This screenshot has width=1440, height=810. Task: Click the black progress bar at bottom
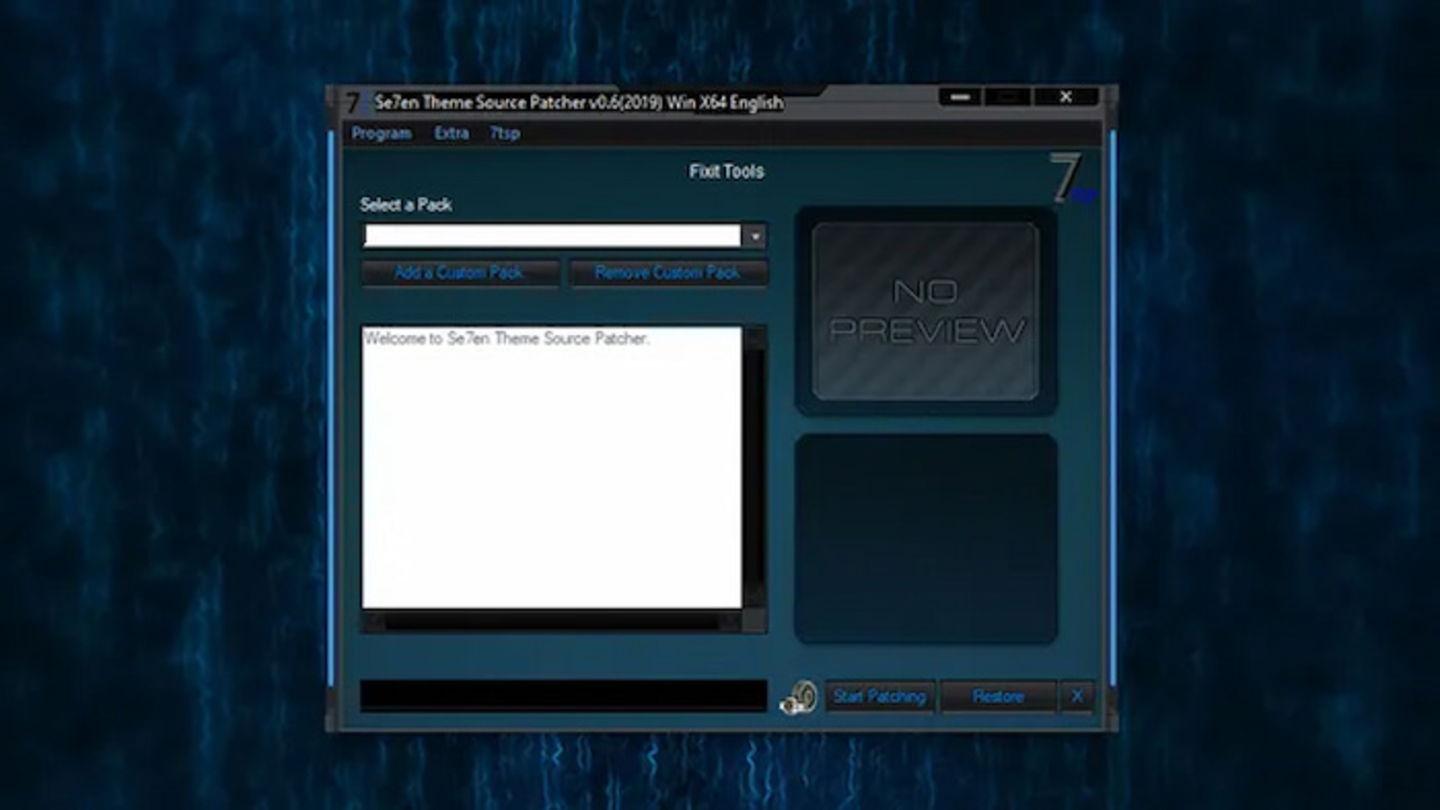coord(563,696)
